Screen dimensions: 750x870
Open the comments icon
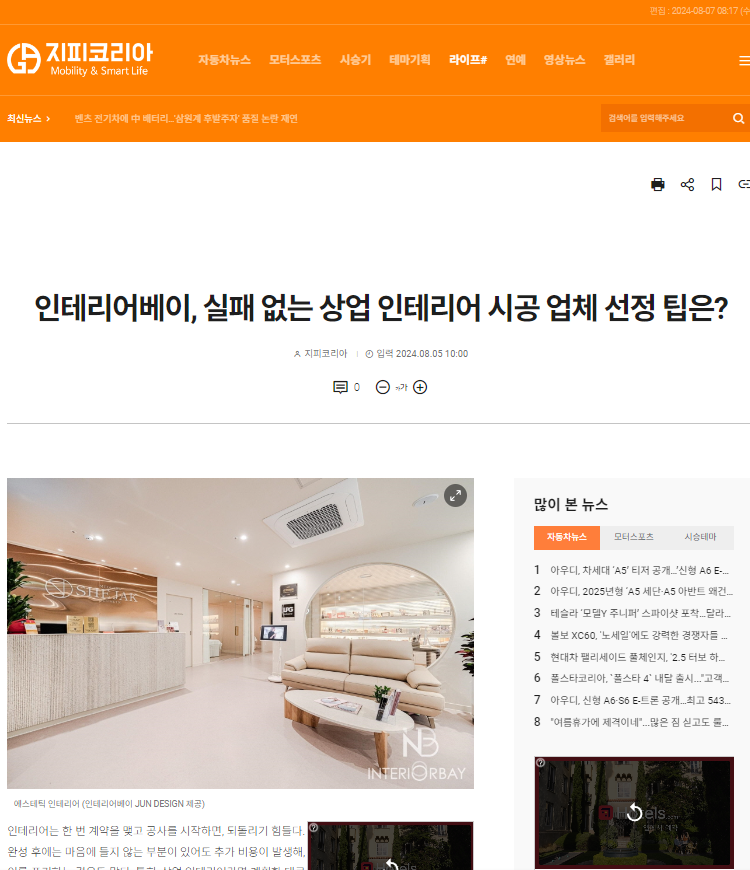pyautogui.click(x=340, y=387)
